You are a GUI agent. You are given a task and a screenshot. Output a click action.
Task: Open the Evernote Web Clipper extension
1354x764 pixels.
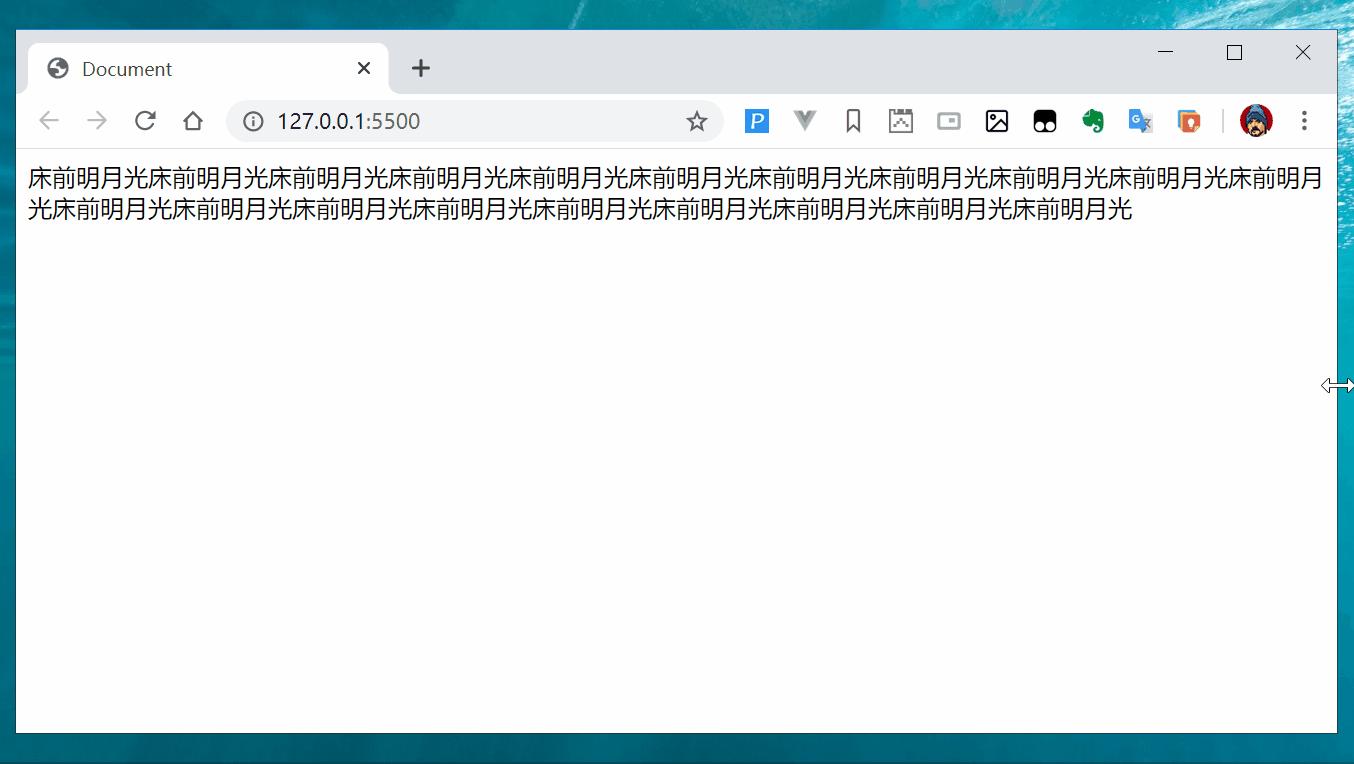[x=1093, y=120]
